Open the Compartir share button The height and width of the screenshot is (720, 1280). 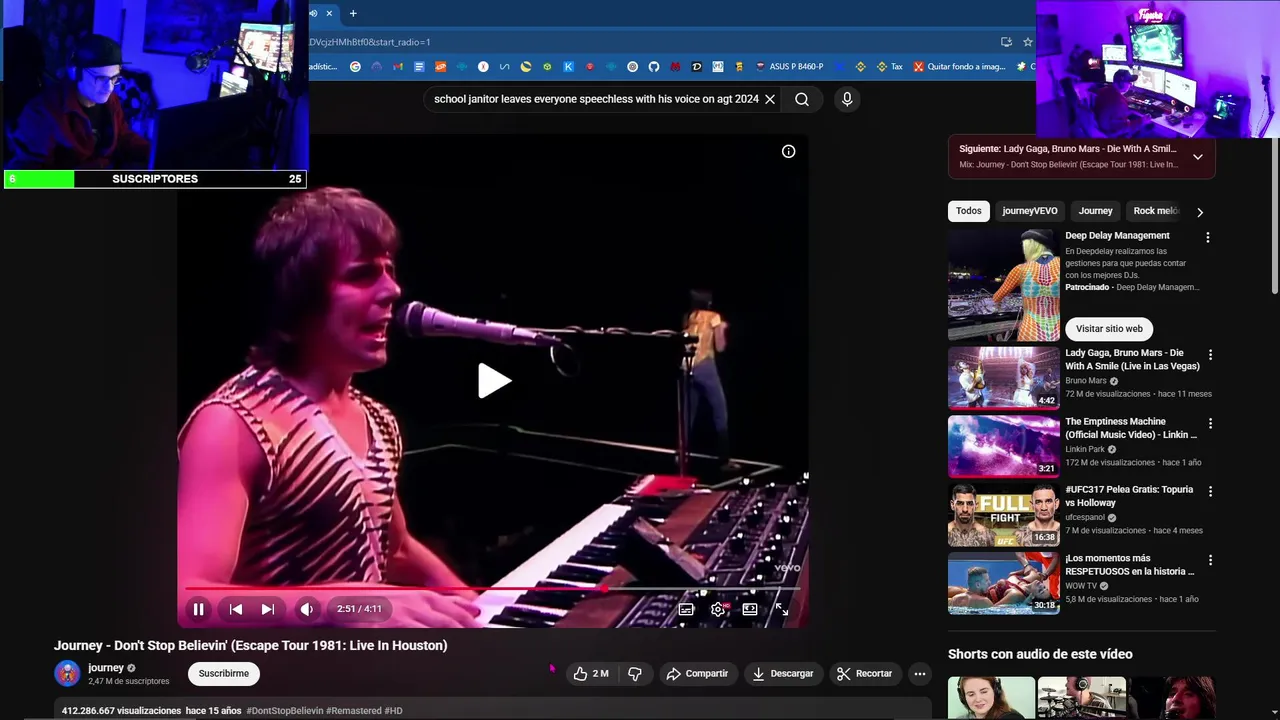(698, 674)
